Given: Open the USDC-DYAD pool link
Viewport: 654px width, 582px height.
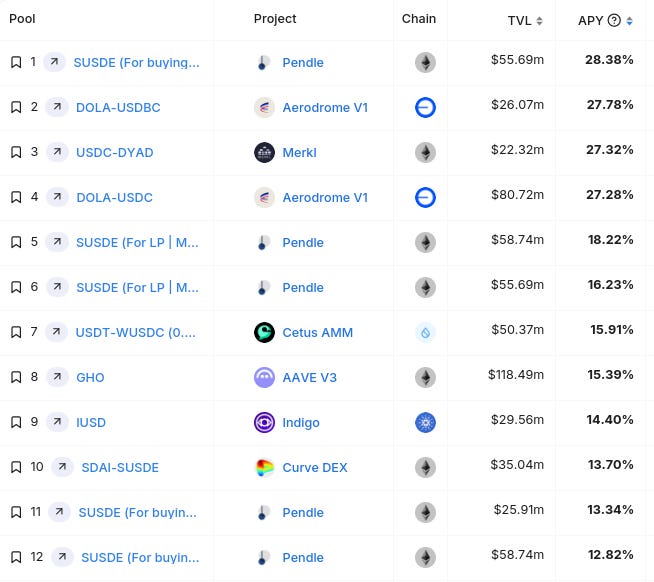Looking at the screenshot, I should [x=115, y=153].
